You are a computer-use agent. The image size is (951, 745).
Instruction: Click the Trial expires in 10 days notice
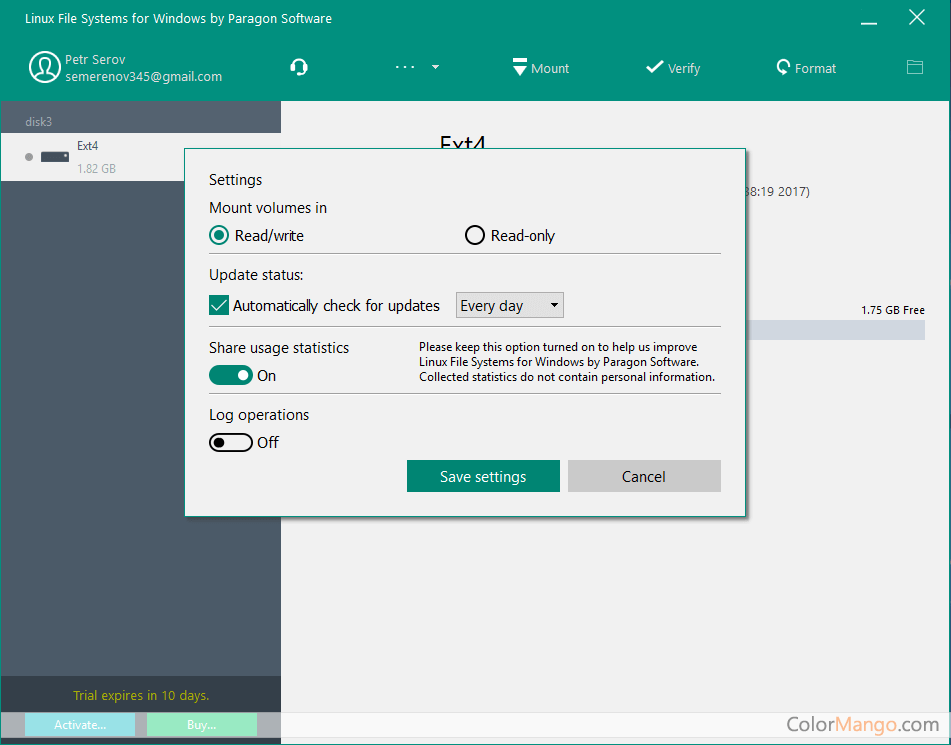tap(141, 695)
